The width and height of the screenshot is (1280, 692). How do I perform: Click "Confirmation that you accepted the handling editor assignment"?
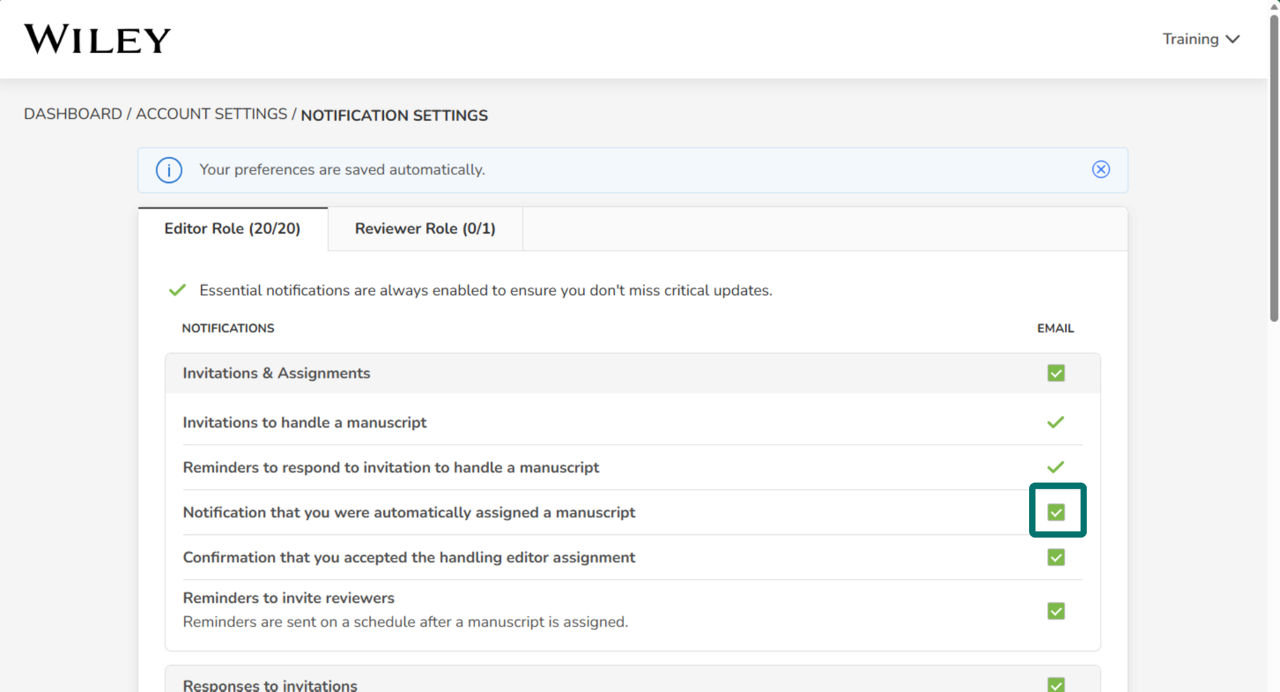(x=409, y=557)
